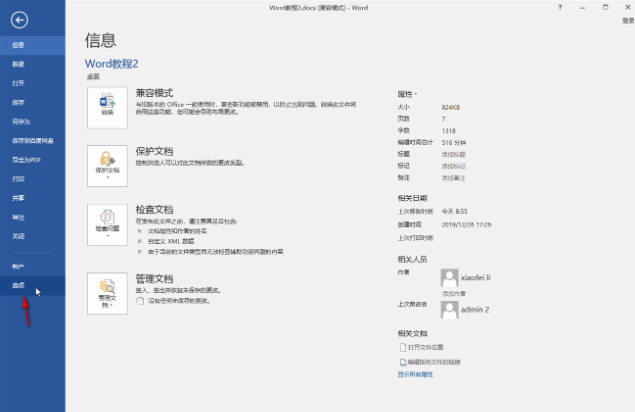Click the Open File Location (打开文件位置) link text
635x412 pixels.
coord(426,348)
